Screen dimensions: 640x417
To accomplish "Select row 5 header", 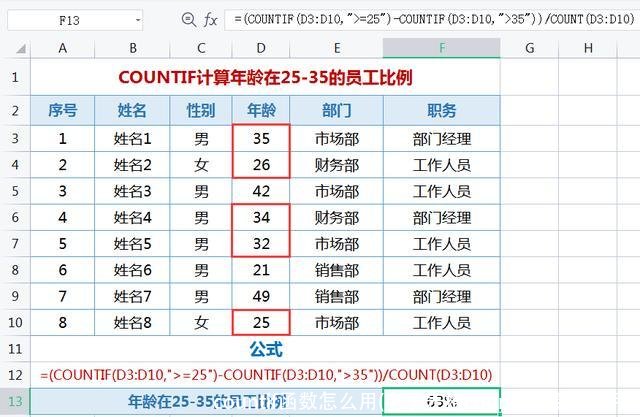I will 15,191.
